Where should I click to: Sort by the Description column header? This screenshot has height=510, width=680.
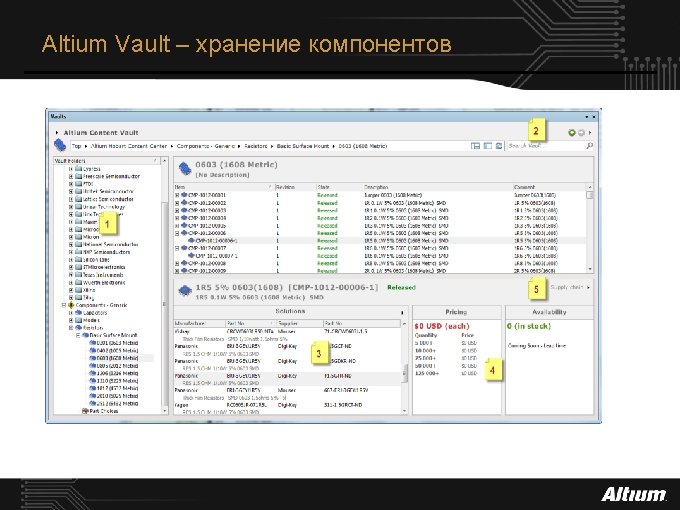[x=437, y=187]
